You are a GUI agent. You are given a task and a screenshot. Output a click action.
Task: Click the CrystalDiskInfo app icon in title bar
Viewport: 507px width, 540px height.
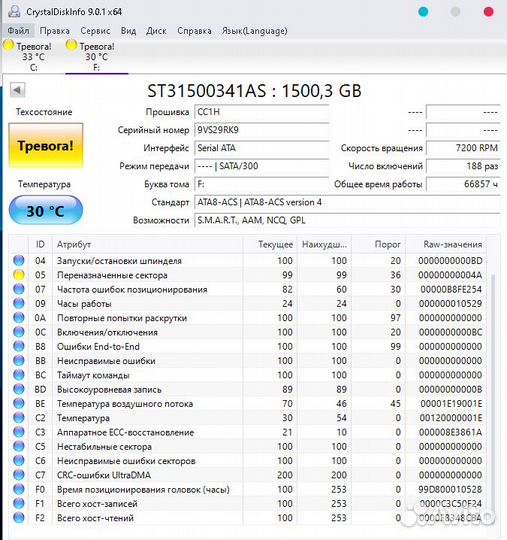coord(14,11)
